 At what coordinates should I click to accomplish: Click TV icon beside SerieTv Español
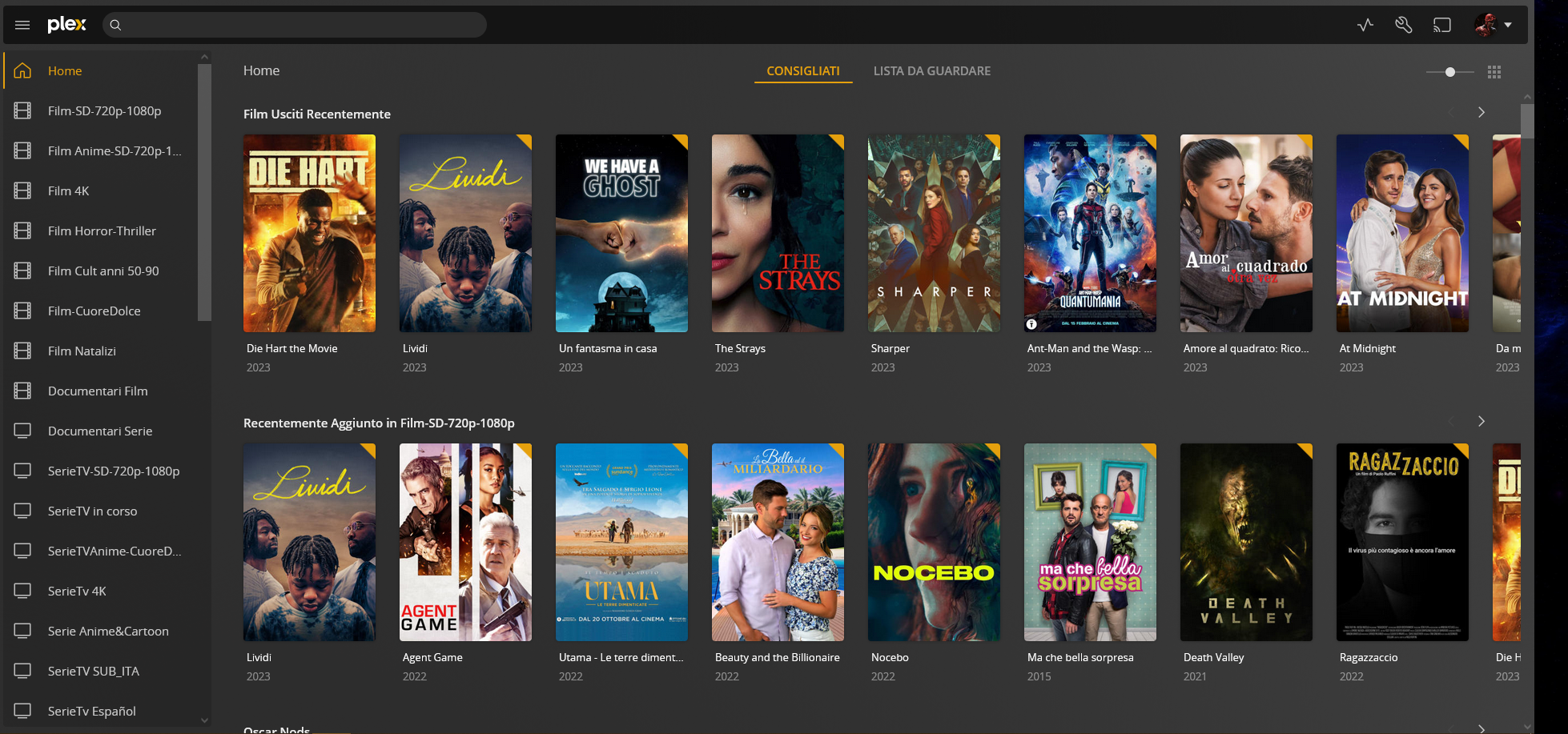pos(22,711)
